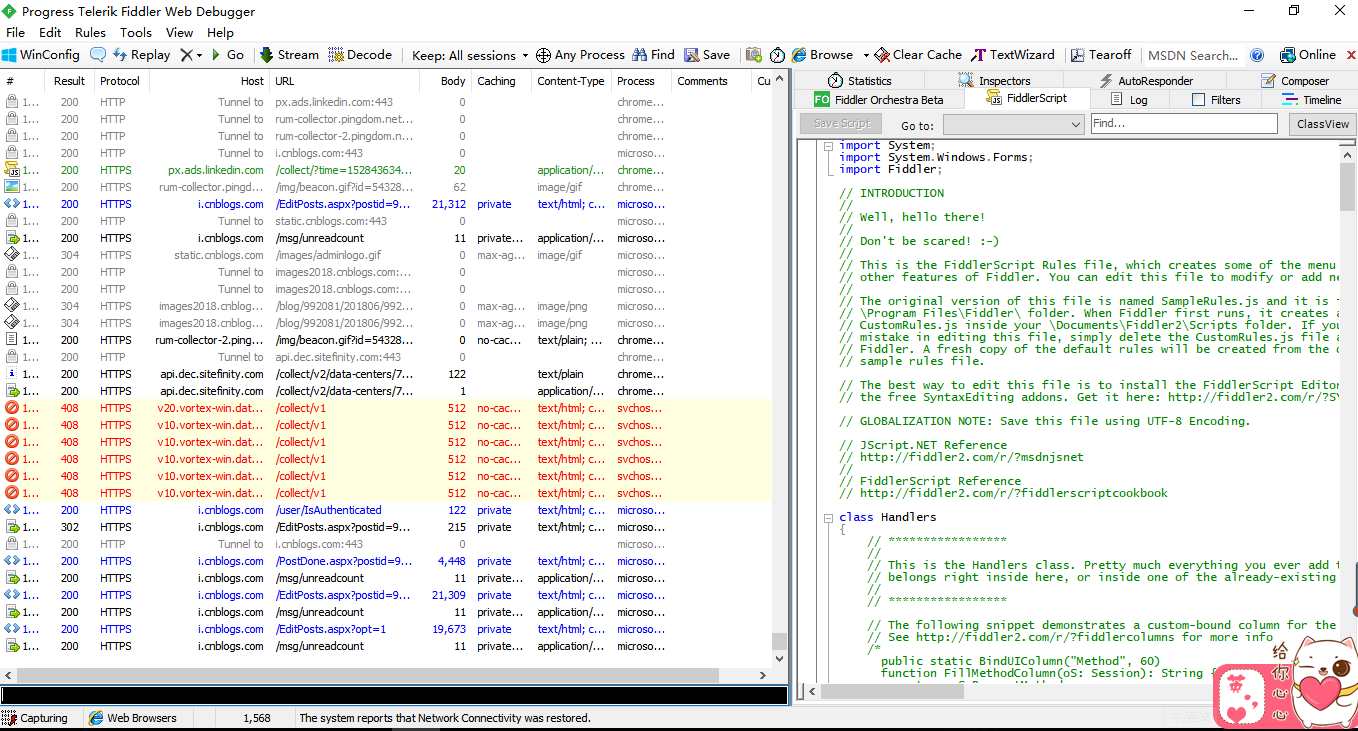Expand the Remove sessions dropdown arrow
The image size is (1358, 731).
(199, 56)
